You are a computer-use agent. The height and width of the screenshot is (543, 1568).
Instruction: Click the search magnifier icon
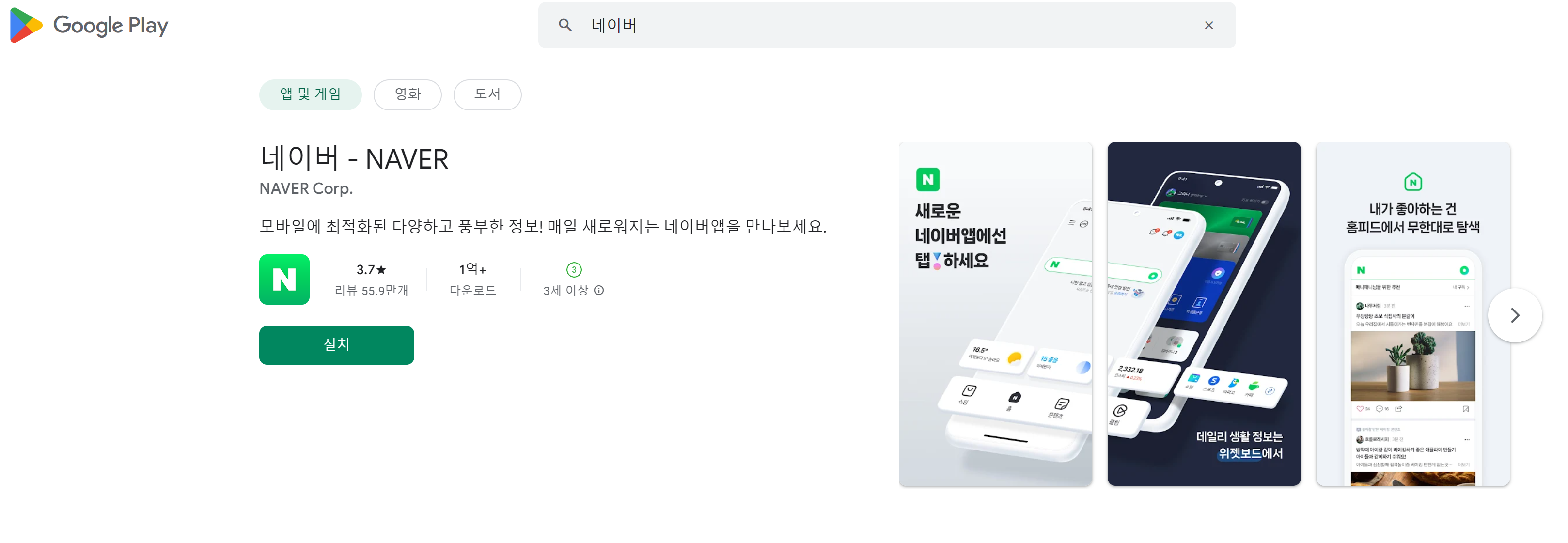[565, 25]
